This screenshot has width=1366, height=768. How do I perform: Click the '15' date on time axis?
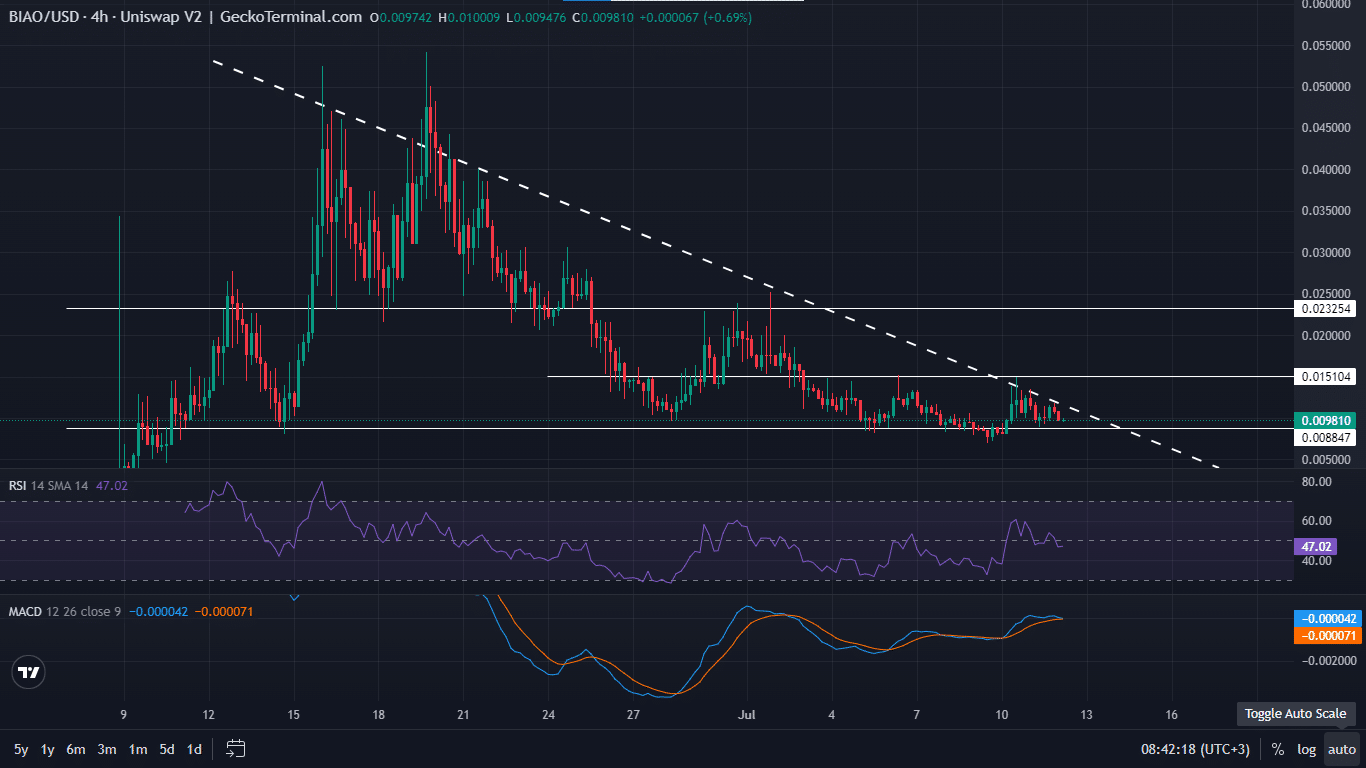click(293, 715)
